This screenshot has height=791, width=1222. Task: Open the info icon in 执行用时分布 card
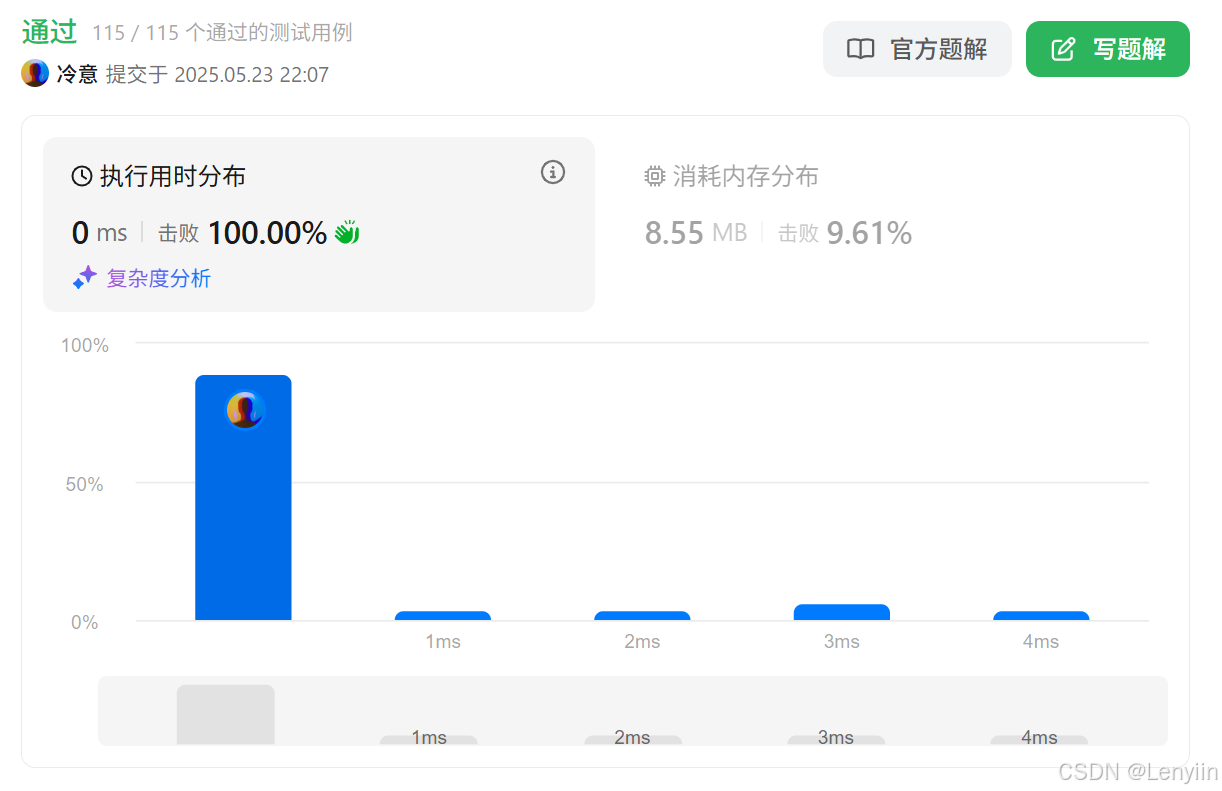coord(553,172)
